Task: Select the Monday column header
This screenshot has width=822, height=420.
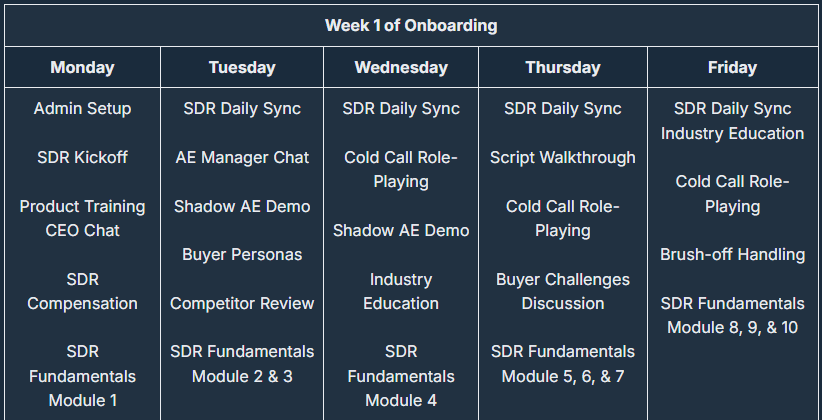Action: tap(82, 68)
